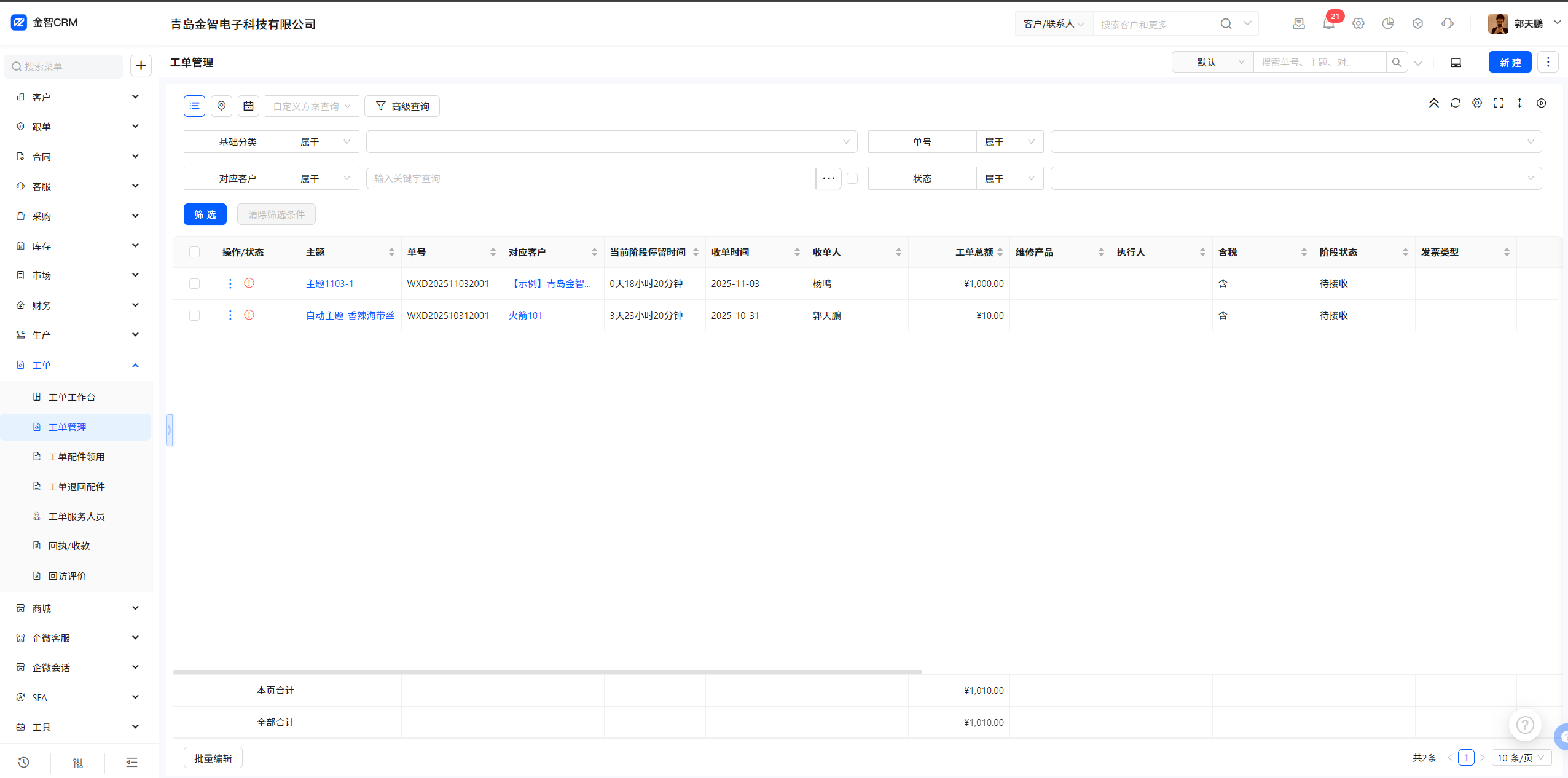Click the fullscreen expand icon
Image resolution: width=1568 pixels, height=778 pixels.
point(1499,103)
